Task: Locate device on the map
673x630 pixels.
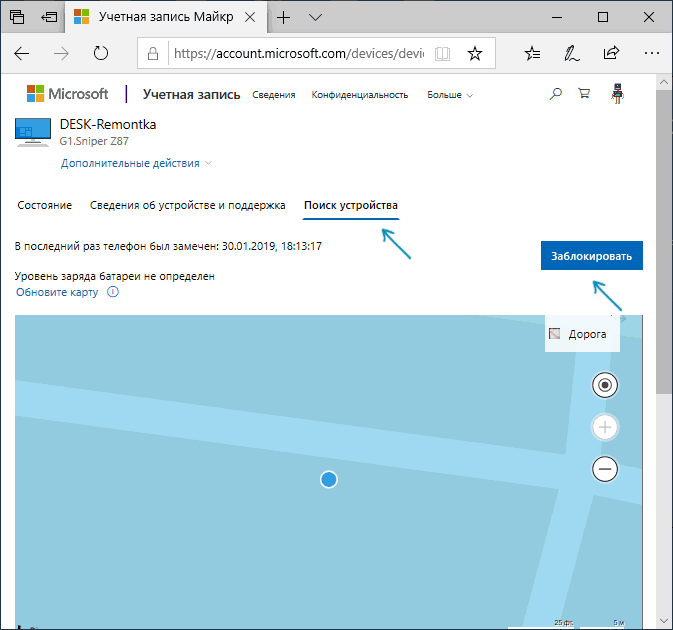Action: [605, 385]
